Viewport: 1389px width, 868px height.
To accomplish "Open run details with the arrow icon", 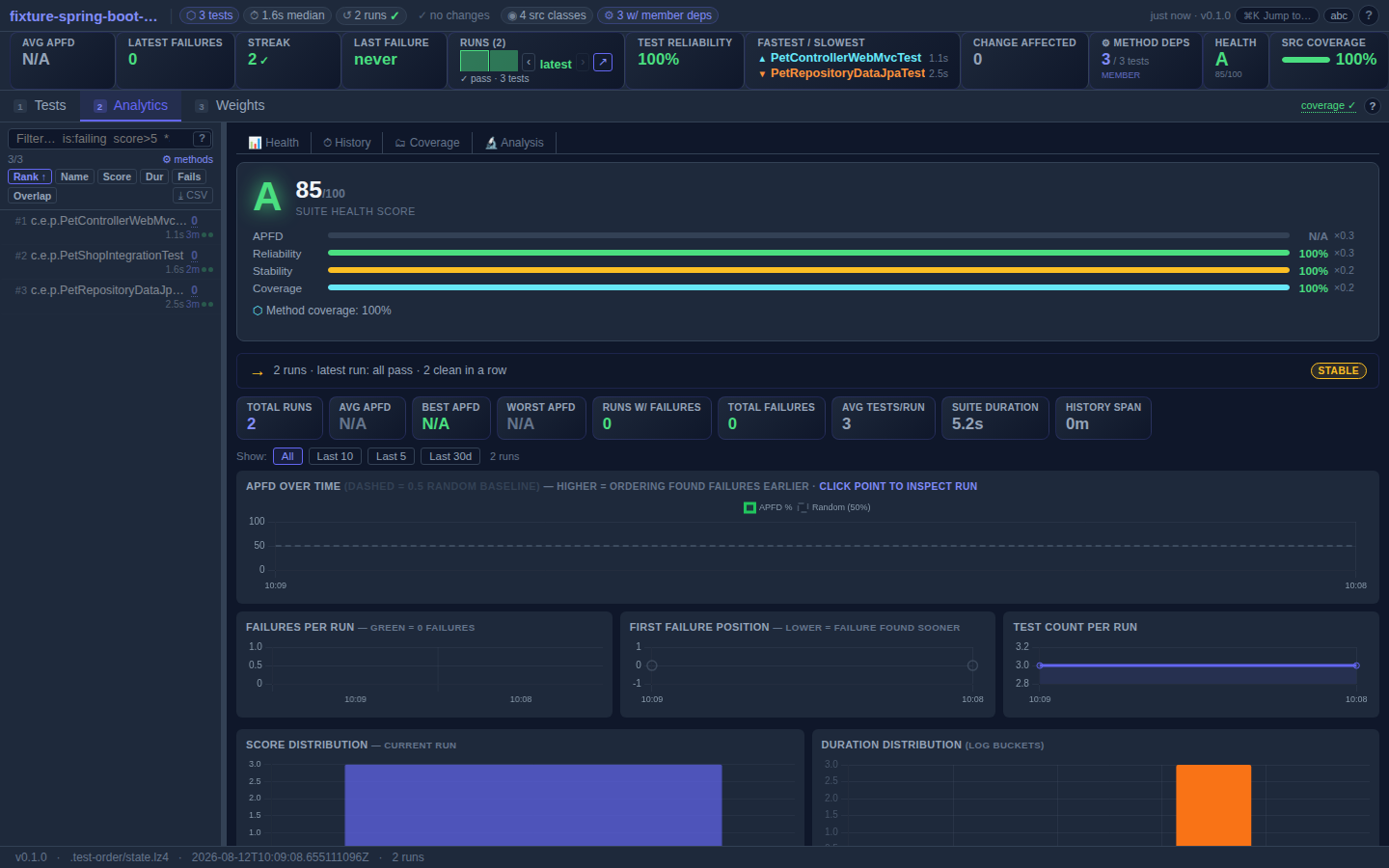I will click(x=603, y=62).
